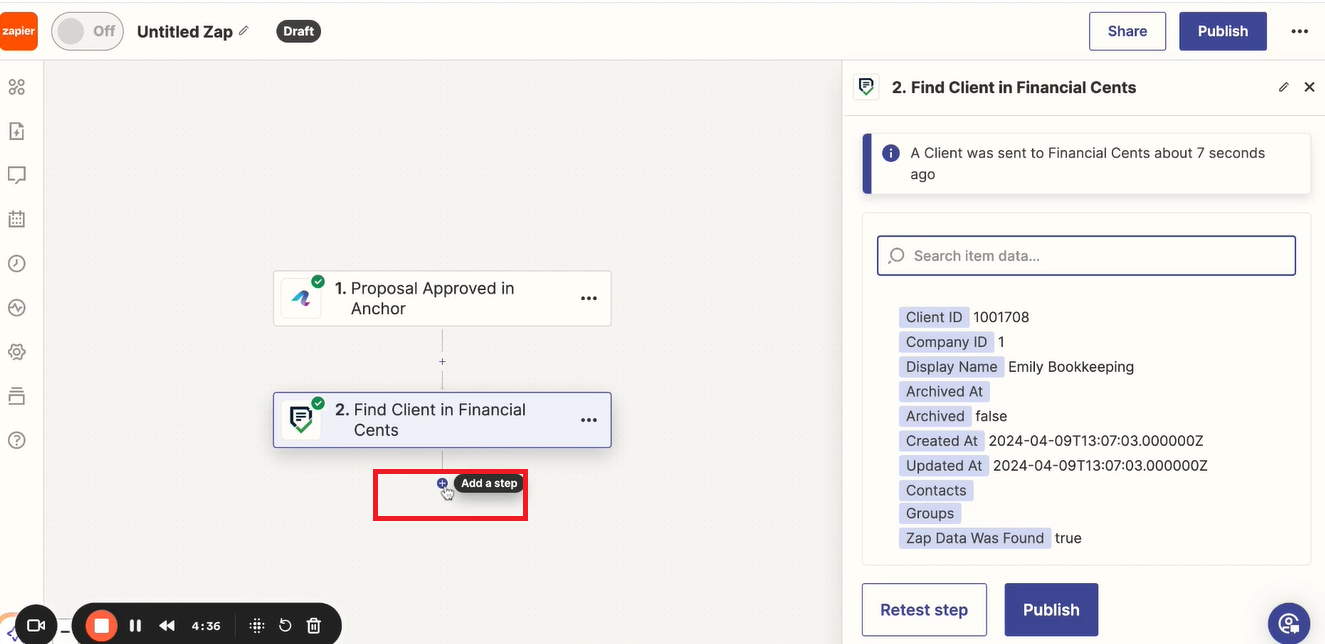The height and width of the screenshot is (644, 1325).
Task: Select the Contacts field label
Action: tap(936, 490)
